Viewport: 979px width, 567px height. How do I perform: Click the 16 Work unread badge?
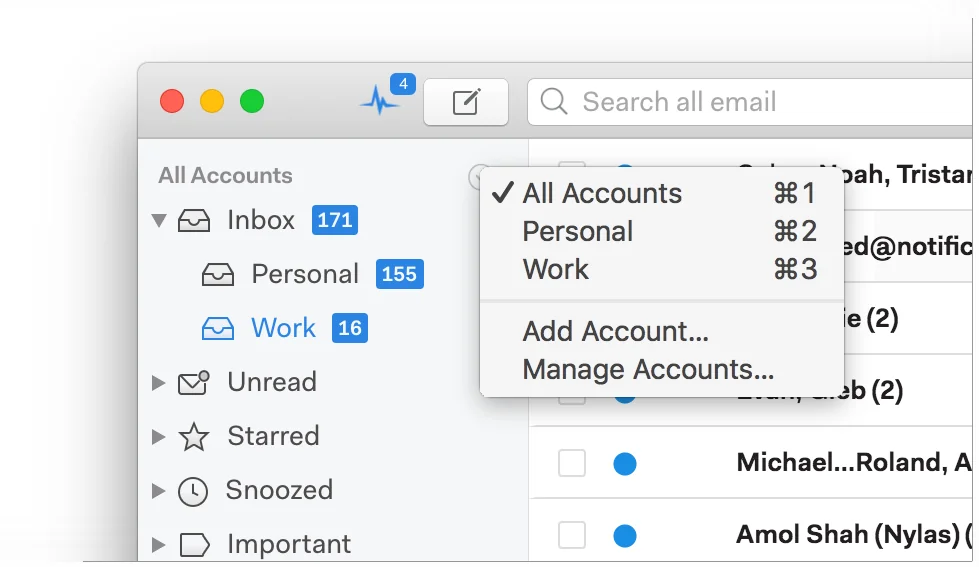(x=350, y=328)
